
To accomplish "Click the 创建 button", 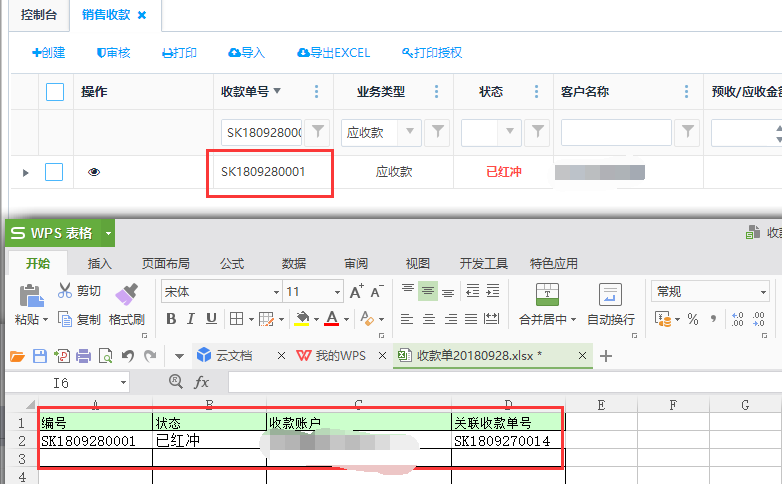I will (x=48, y=53).
